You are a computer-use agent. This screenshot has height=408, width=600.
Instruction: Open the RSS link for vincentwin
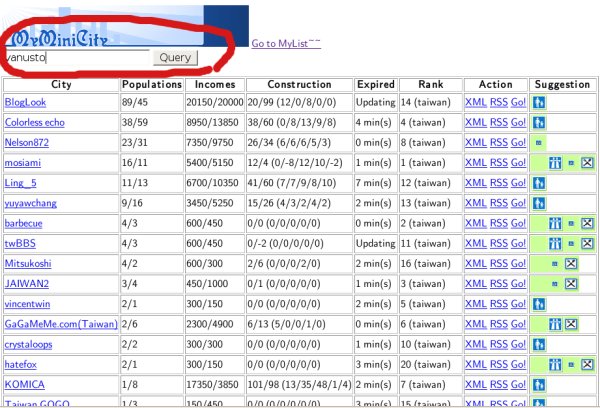499,304
